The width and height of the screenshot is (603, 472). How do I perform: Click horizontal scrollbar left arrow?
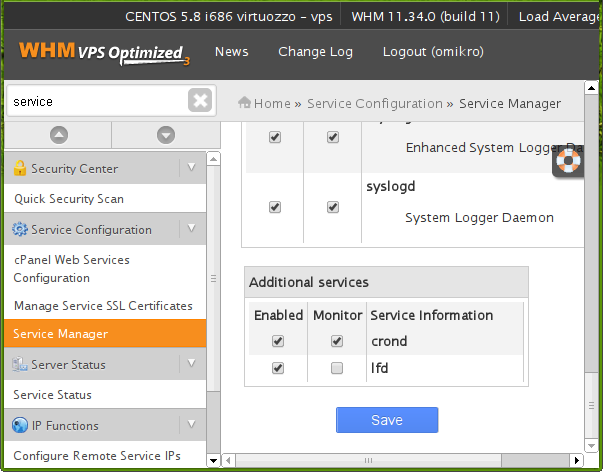[x=228, y=460]
